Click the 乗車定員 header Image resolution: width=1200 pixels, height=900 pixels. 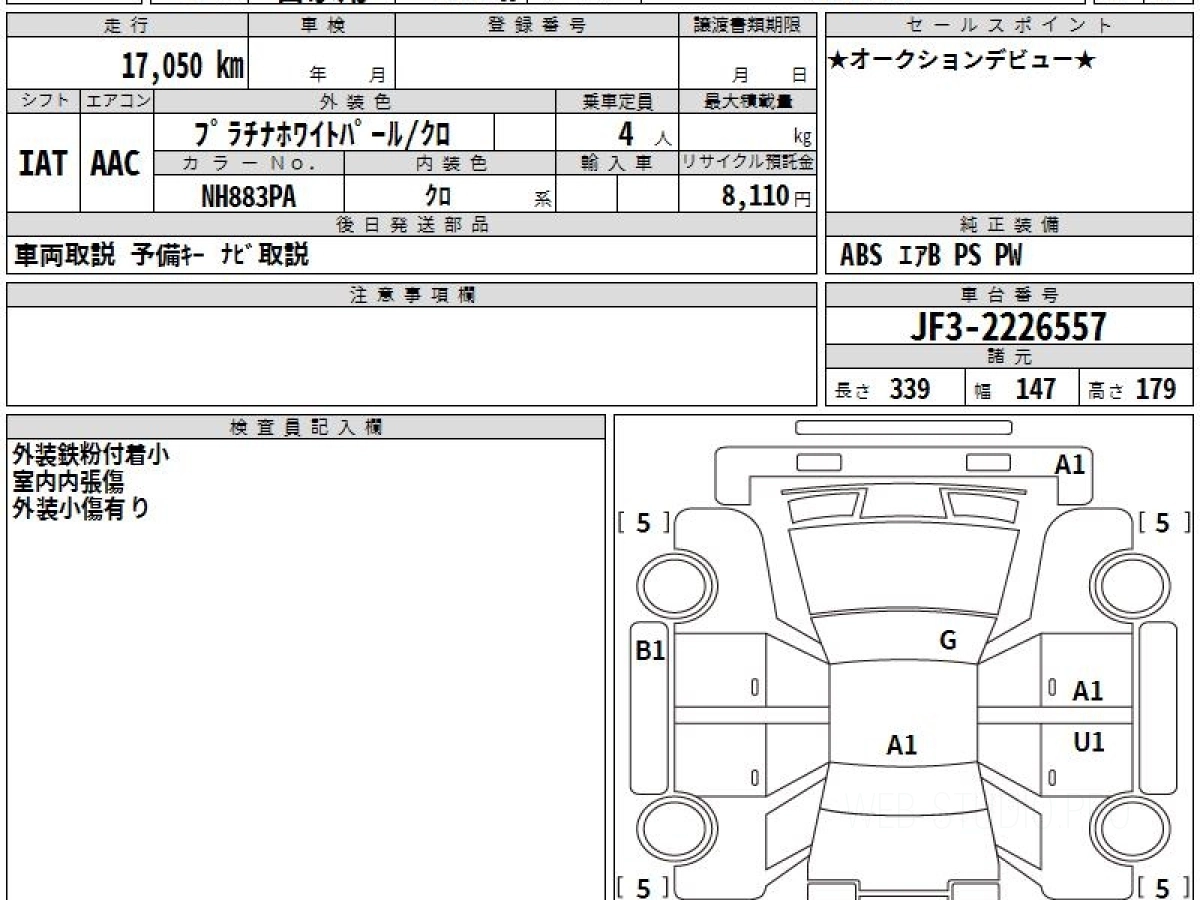click(617, 102)
